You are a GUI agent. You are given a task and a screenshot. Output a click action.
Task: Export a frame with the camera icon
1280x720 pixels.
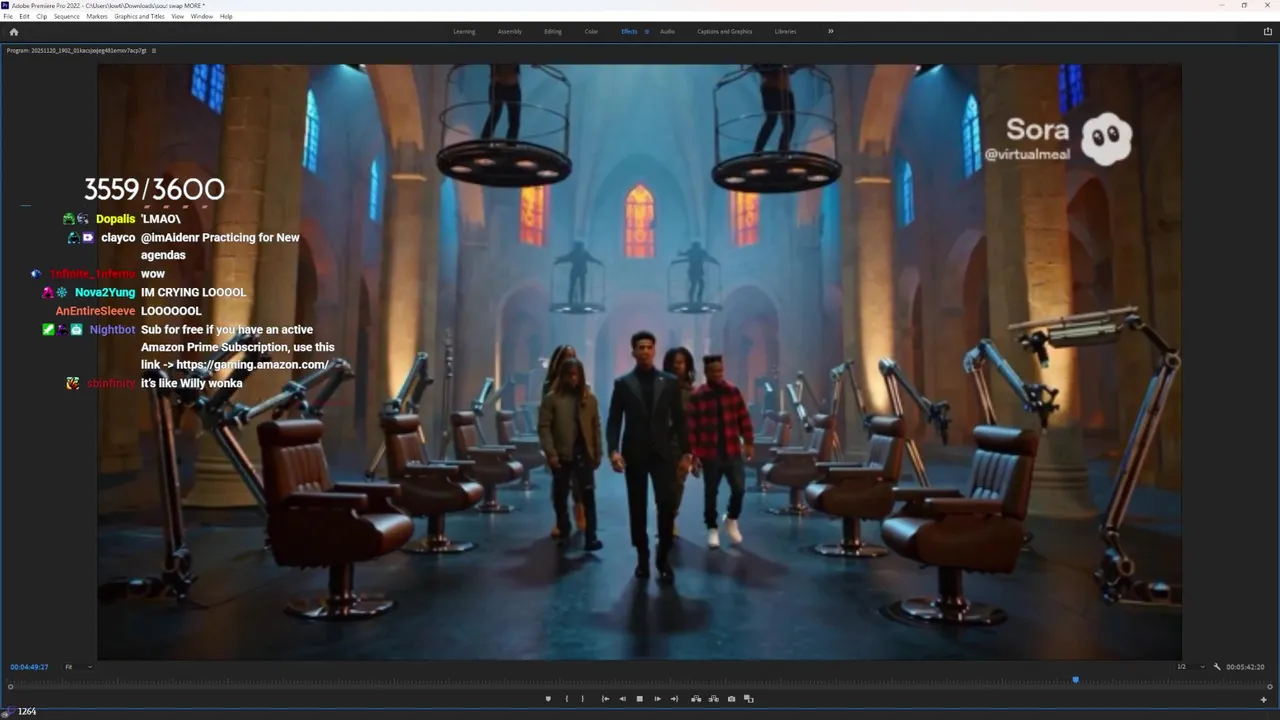pos(731,699)
